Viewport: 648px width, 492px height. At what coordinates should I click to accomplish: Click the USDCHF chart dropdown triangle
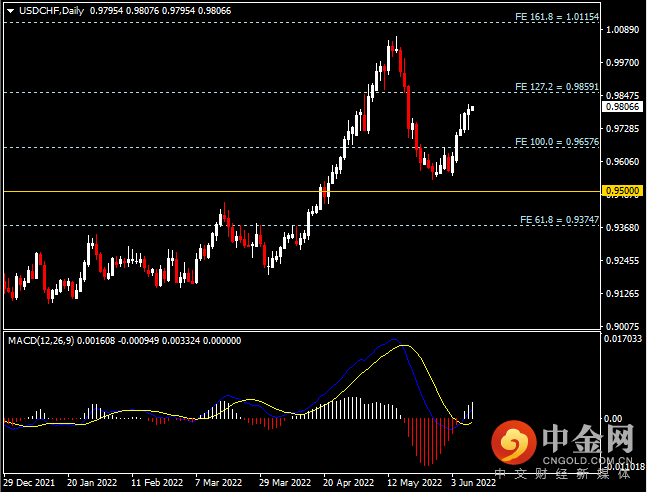click(11, 11)
